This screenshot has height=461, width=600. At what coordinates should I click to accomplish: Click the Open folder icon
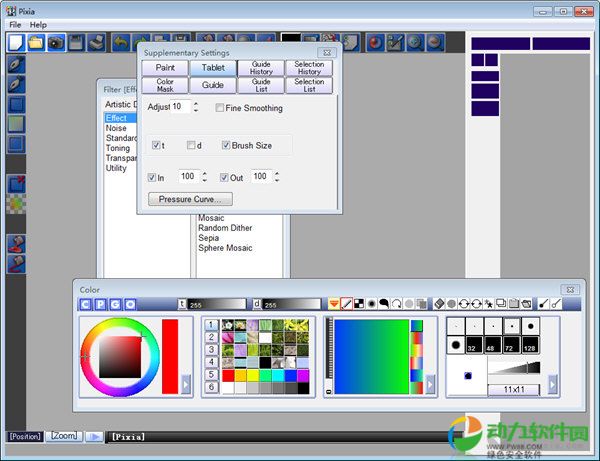pyautogui.click(x=36, y=42)
